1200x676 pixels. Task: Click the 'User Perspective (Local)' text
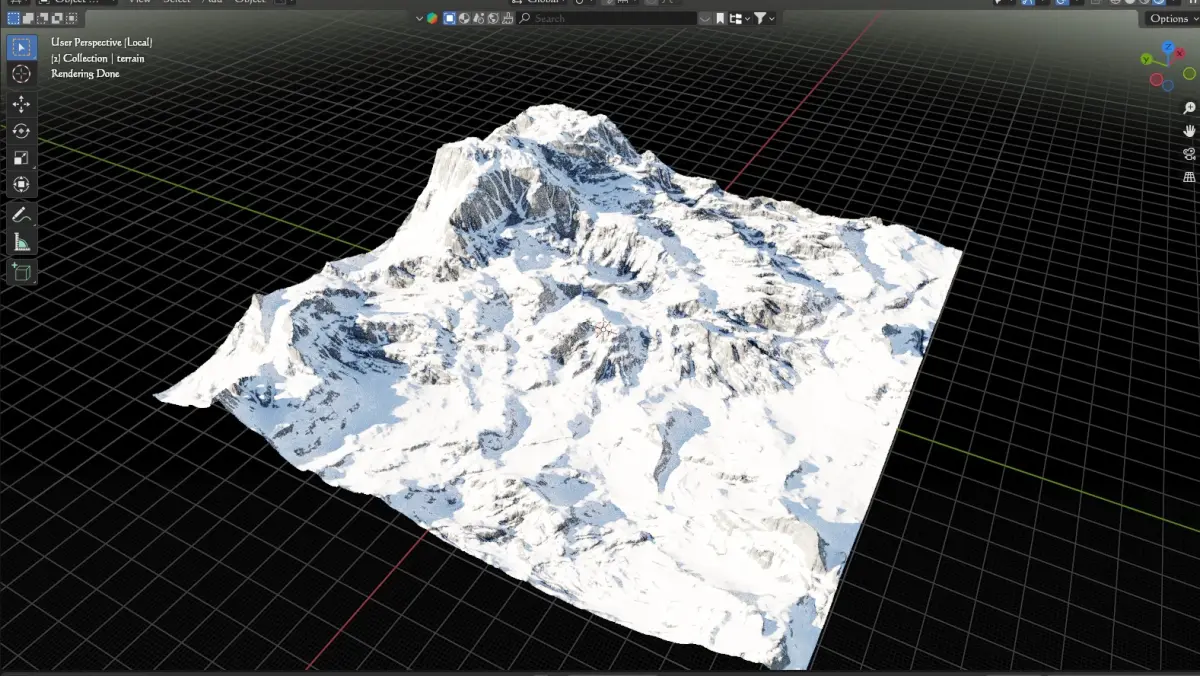[101, 43]
